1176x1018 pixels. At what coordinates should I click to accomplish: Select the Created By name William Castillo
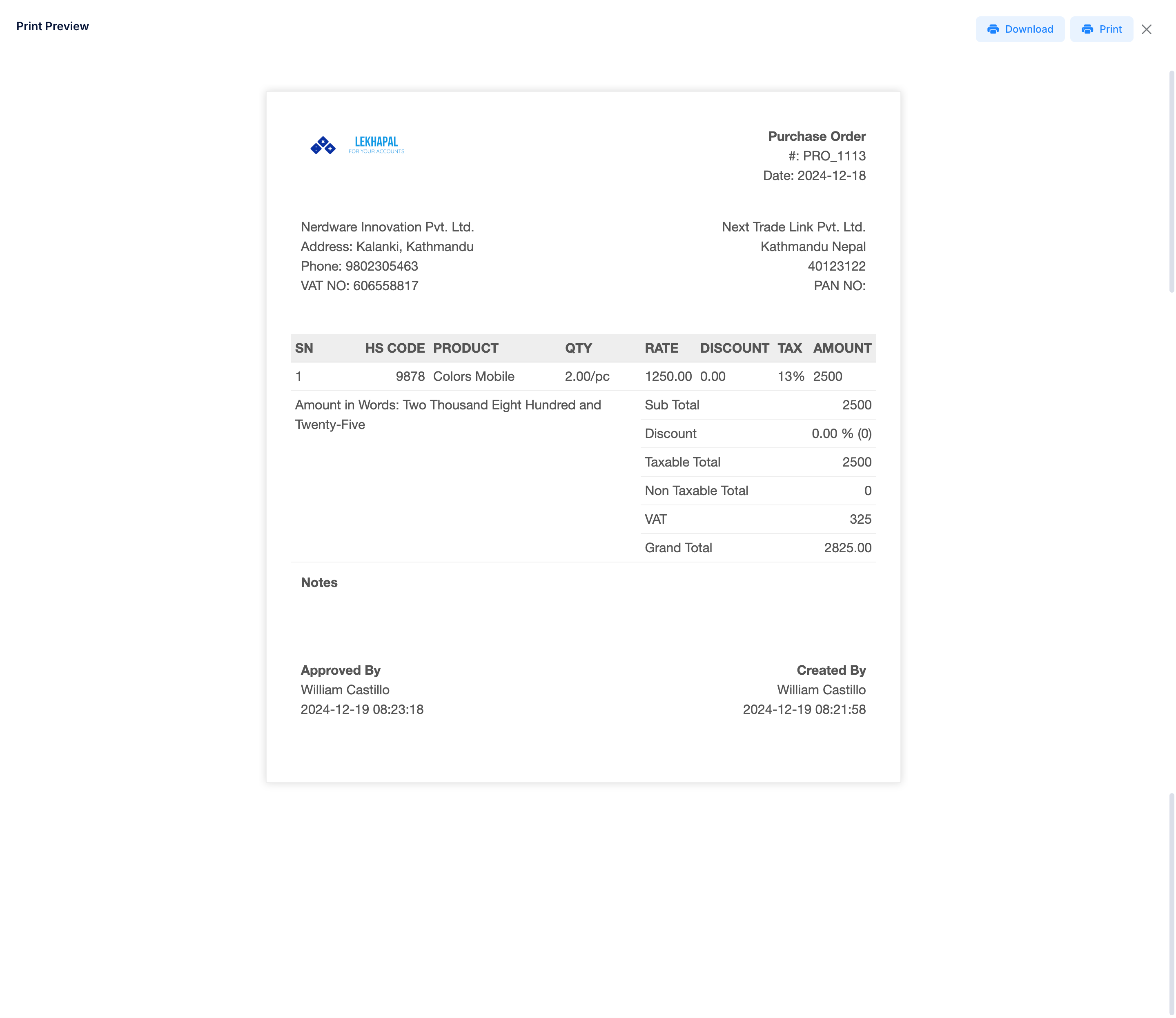821,690
